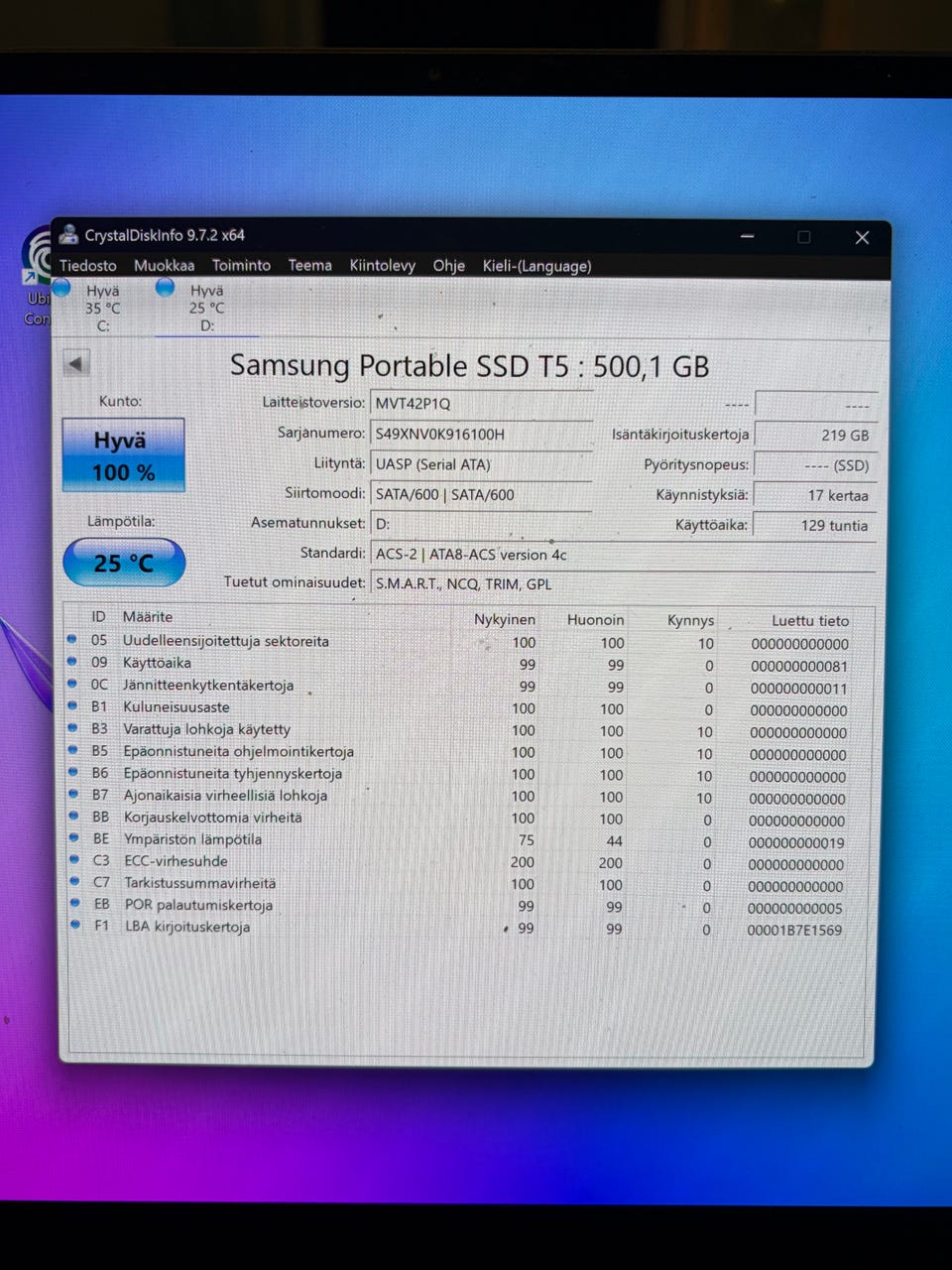This screenshot has width=952, height=1270.
Task: Click the Luettu tieto column header
Action: pyautogui.click(x=810, y=621)
